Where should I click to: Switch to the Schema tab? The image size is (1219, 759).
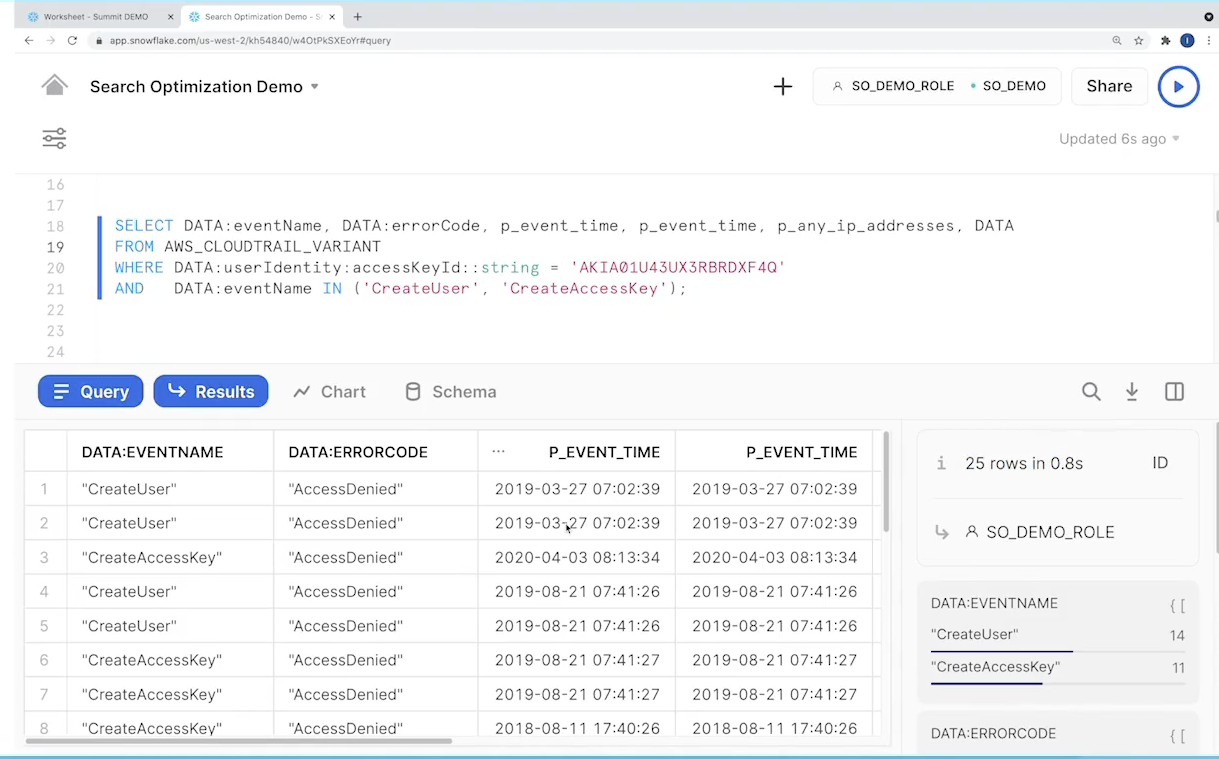tap(450, 392)
